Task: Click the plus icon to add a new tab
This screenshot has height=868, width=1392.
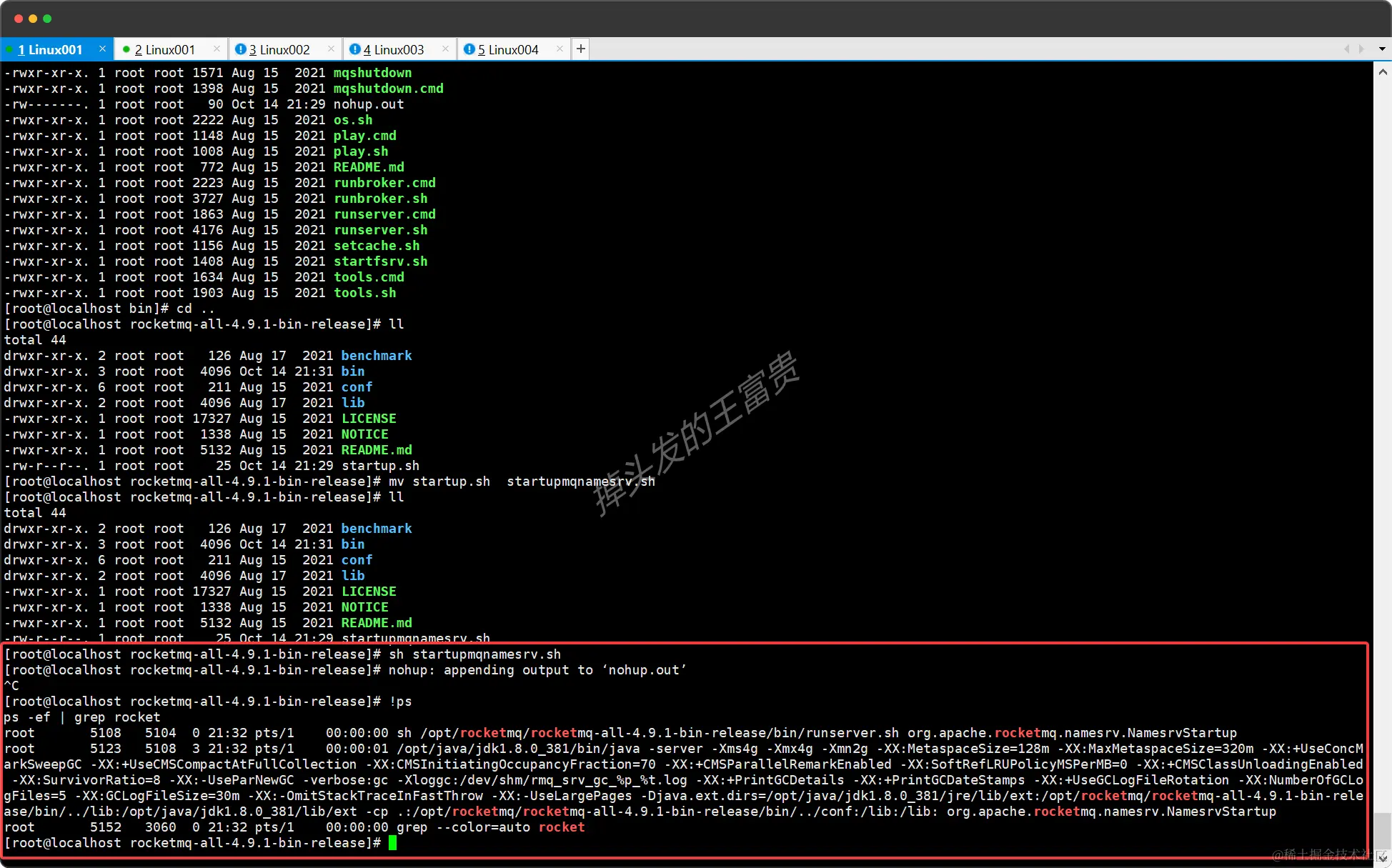Action: [x=580, y=49]
